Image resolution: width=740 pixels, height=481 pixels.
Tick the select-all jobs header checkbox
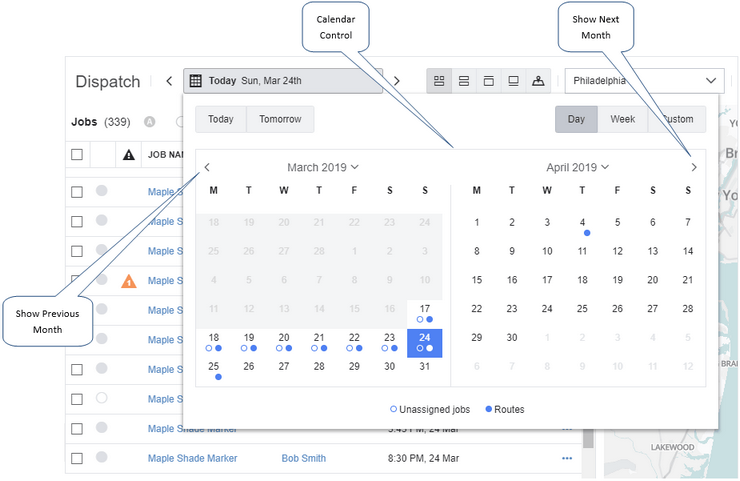pyautogui.click(x=77, y=155)
